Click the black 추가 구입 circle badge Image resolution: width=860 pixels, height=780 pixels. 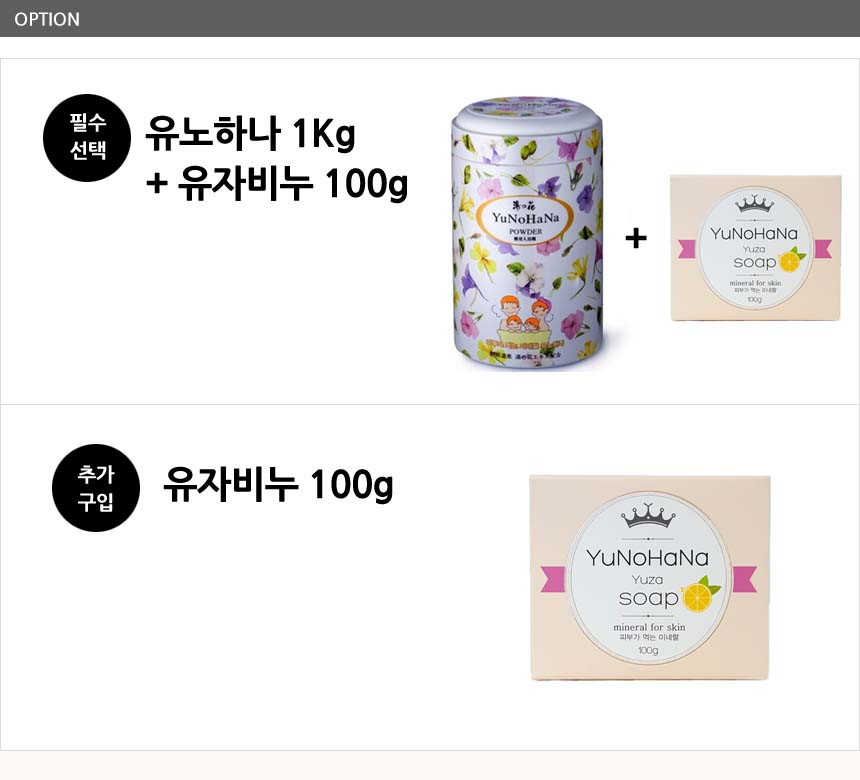96,488
